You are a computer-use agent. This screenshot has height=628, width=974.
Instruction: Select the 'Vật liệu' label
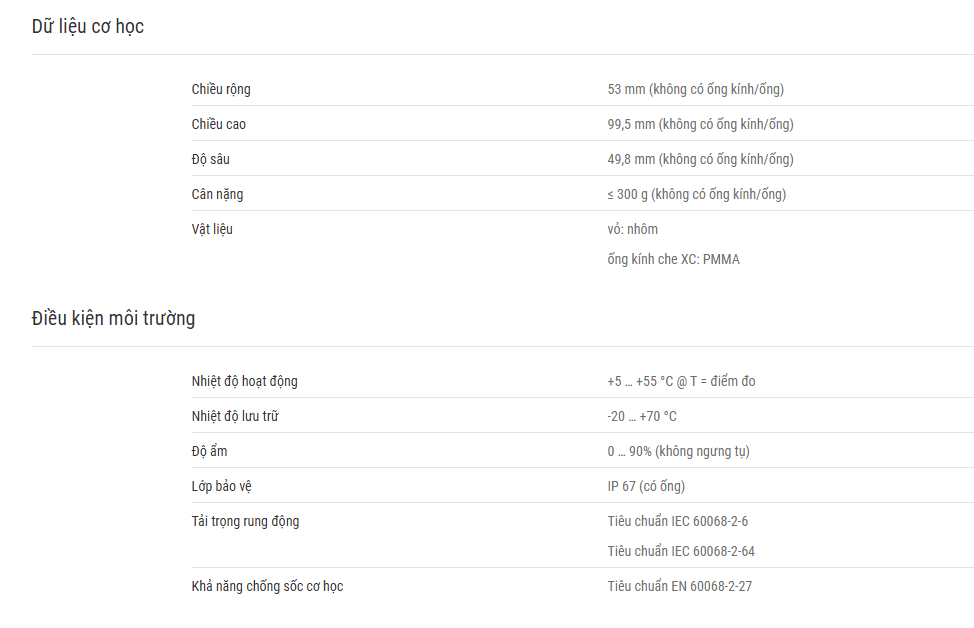coord(212,229)
